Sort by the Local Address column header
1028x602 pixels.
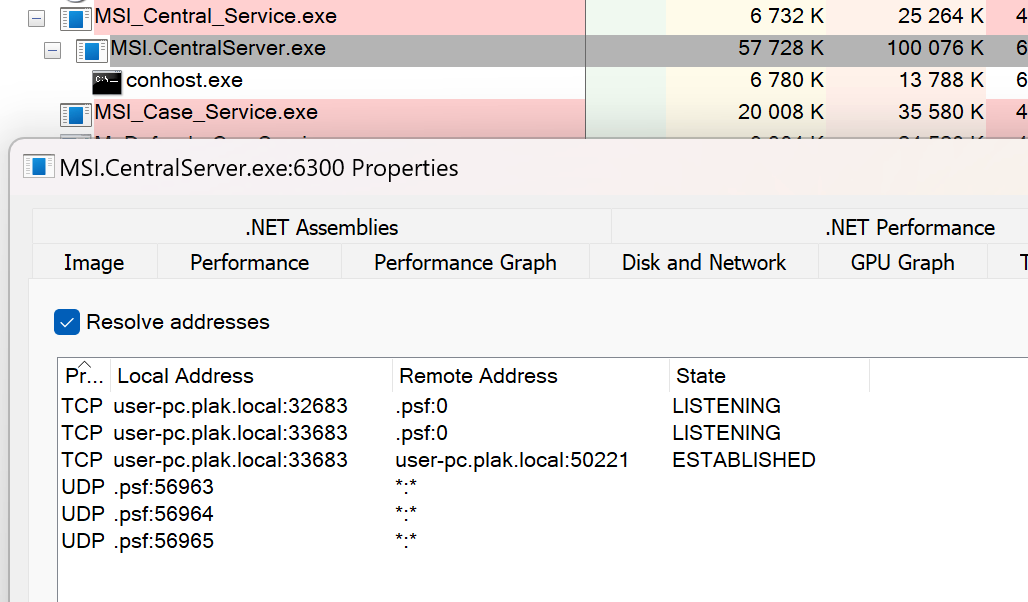[x=185, y=376]
